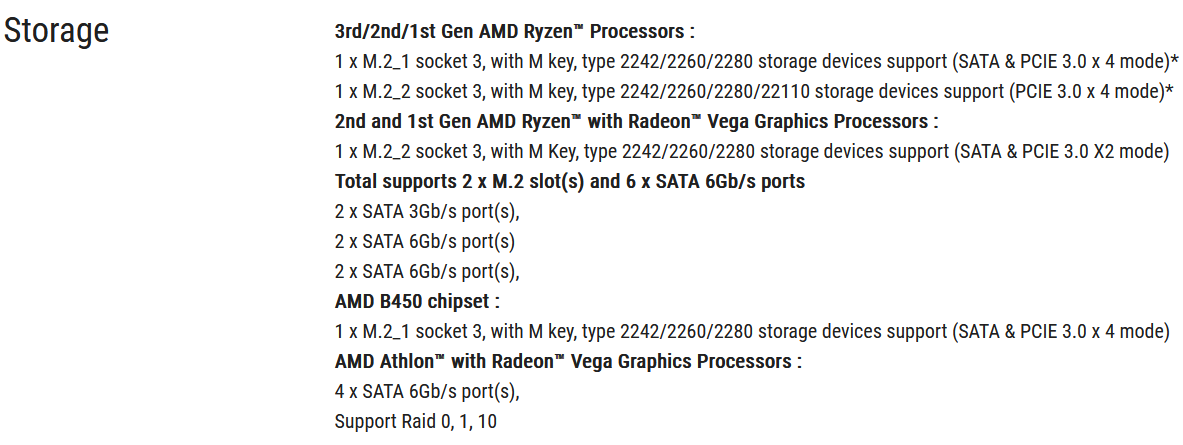Image resolution: width=1183 pixels, height=445 pixels.
Task: Click the SATA 6Gb/s line directly below the 3Gb/s line
Action: pyautogui.click(x=425, y=241)
